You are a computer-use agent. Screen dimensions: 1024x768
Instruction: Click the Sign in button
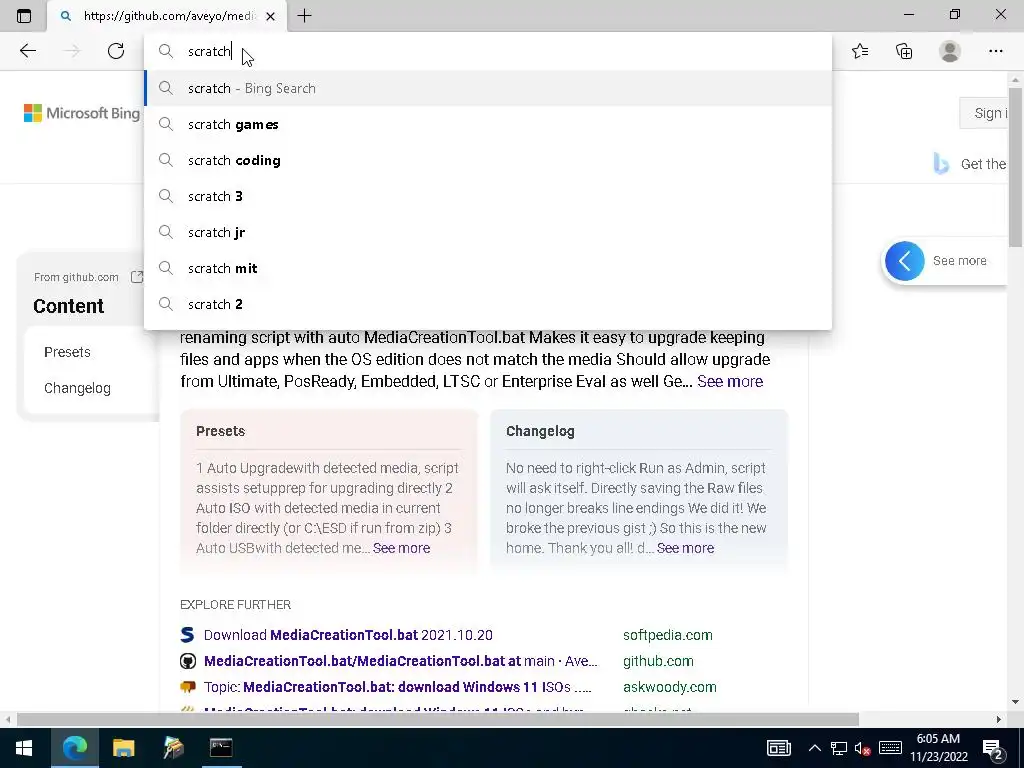click(984, 113)
